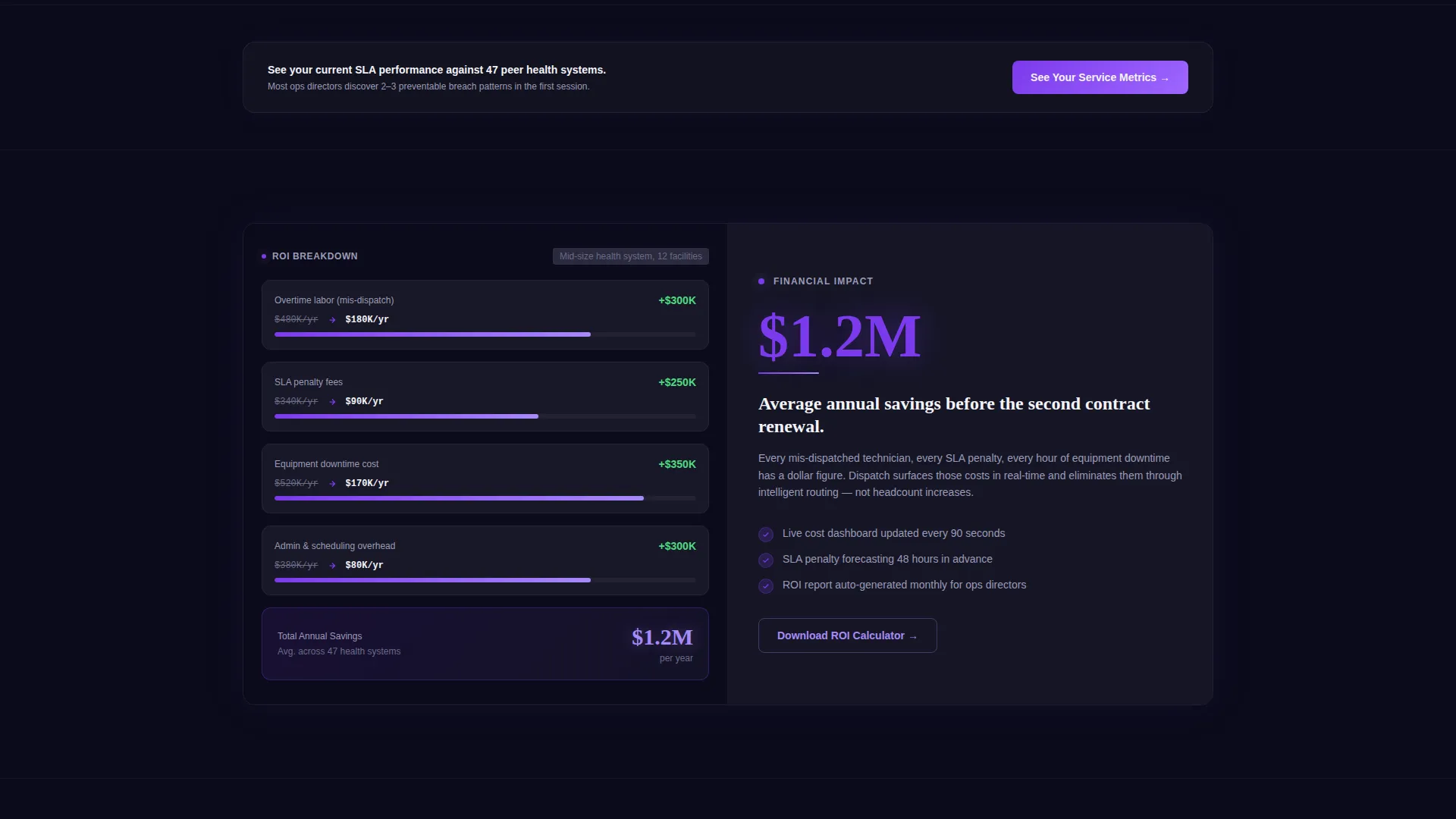The width and height of the screenshot is (1456, 819).
Task: Click ROI report auto-generated monthly text
Action: [x=904, y=585]
